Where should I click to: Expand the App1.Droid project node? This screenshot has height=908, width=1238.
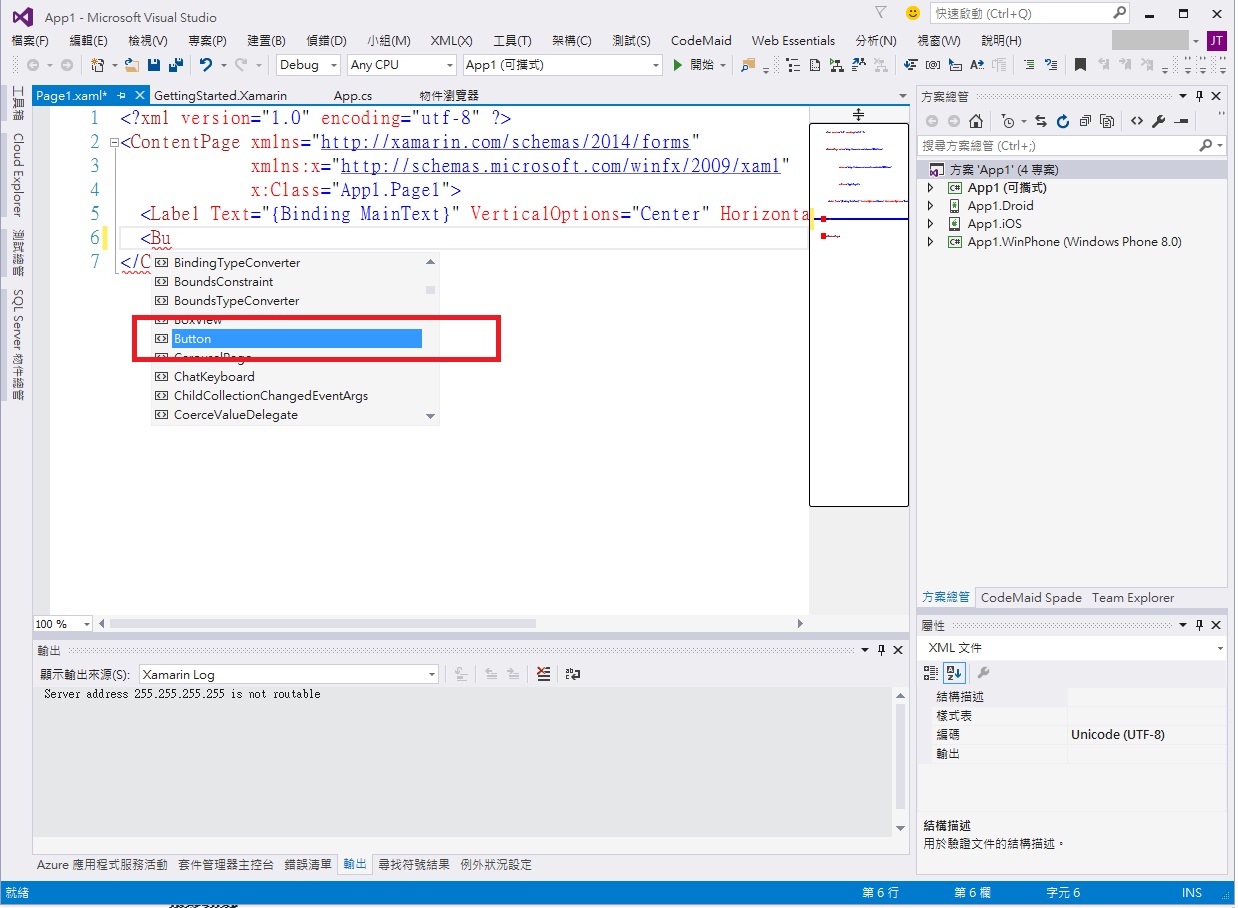931,206
